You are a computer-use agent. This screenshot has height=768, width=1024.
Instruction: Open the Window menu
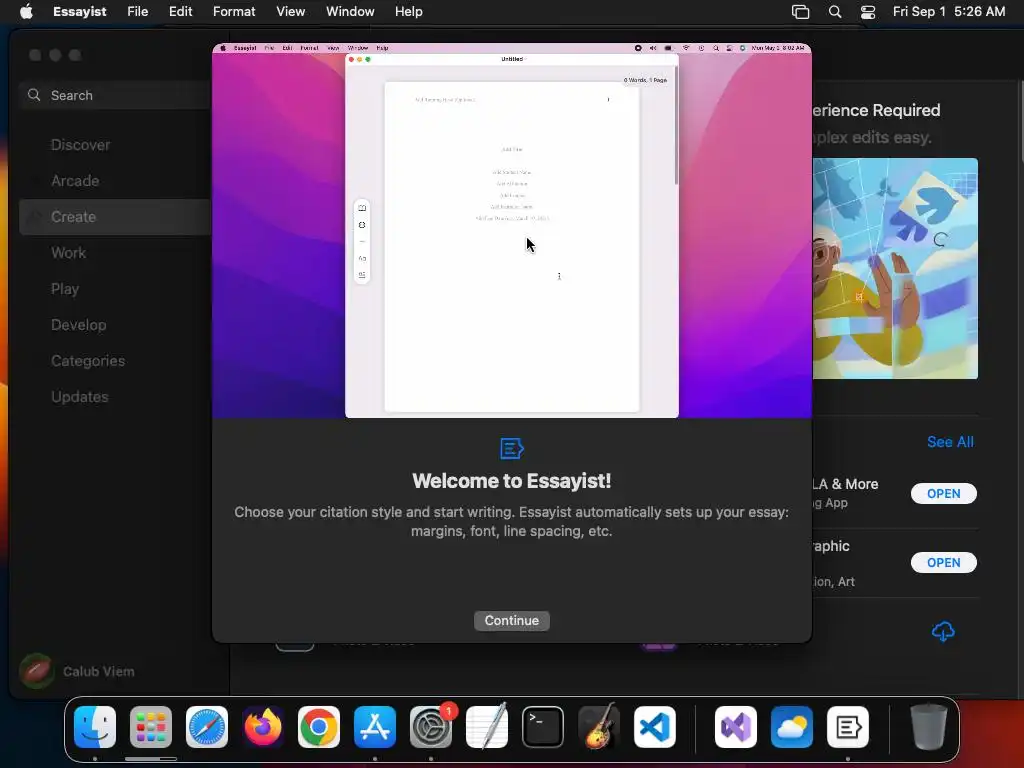(x=350, y=12)
